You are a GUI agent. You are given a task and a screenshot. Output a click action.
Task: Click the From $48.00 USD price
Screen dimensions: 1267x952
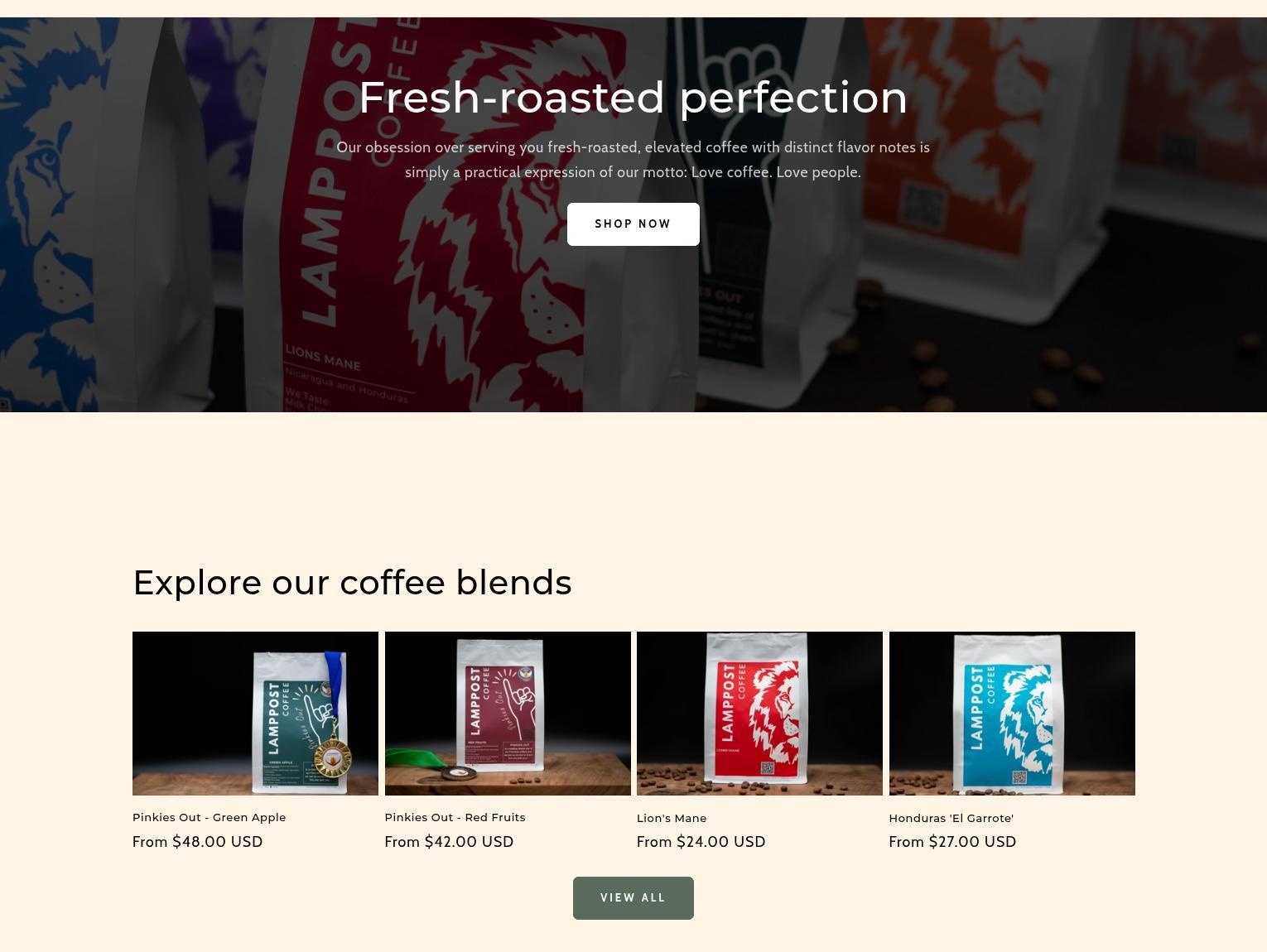click(x=197, y=842)
